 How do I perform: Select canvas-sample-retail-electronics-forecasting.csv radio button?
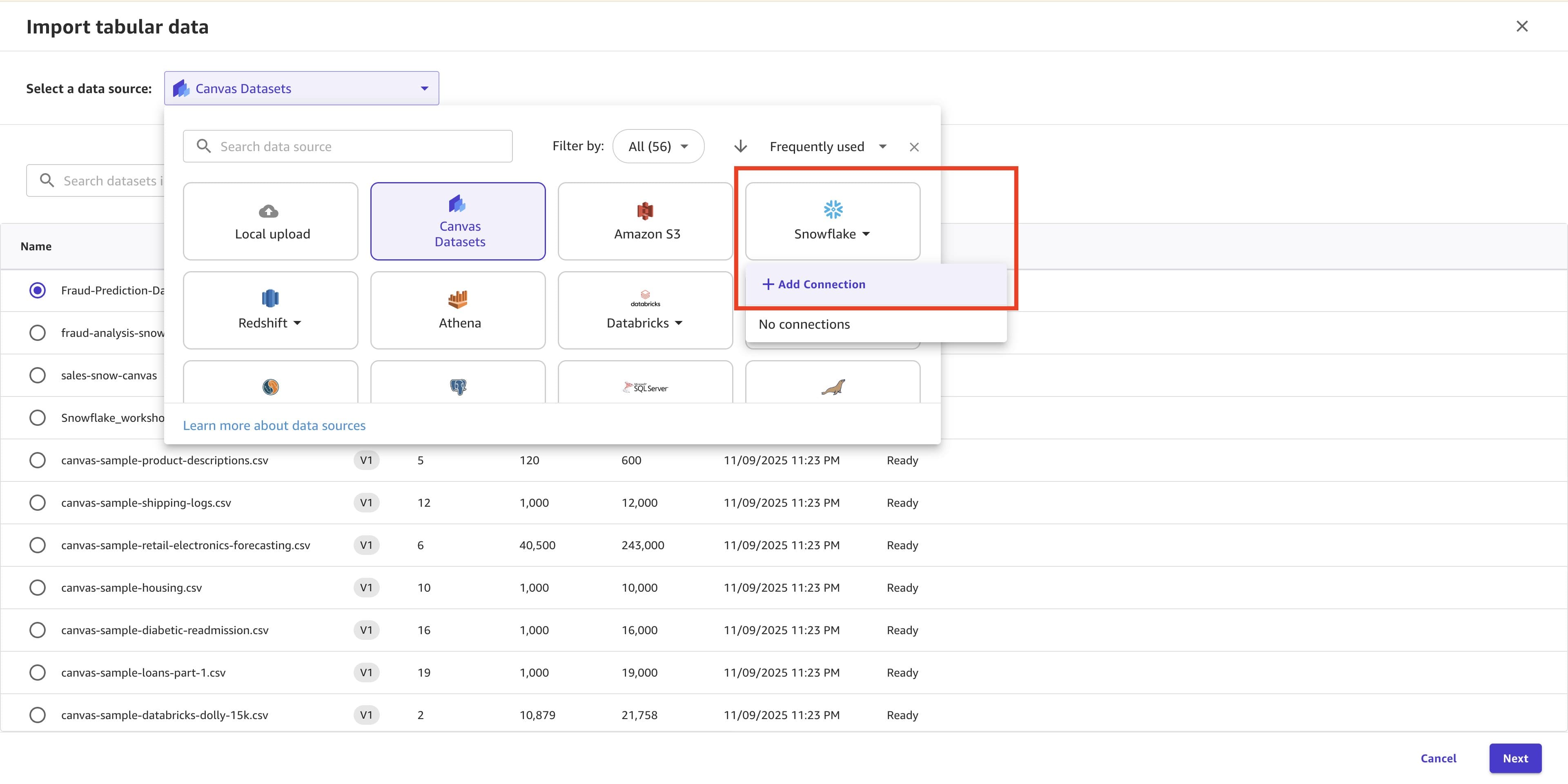[x=38, y=546]
